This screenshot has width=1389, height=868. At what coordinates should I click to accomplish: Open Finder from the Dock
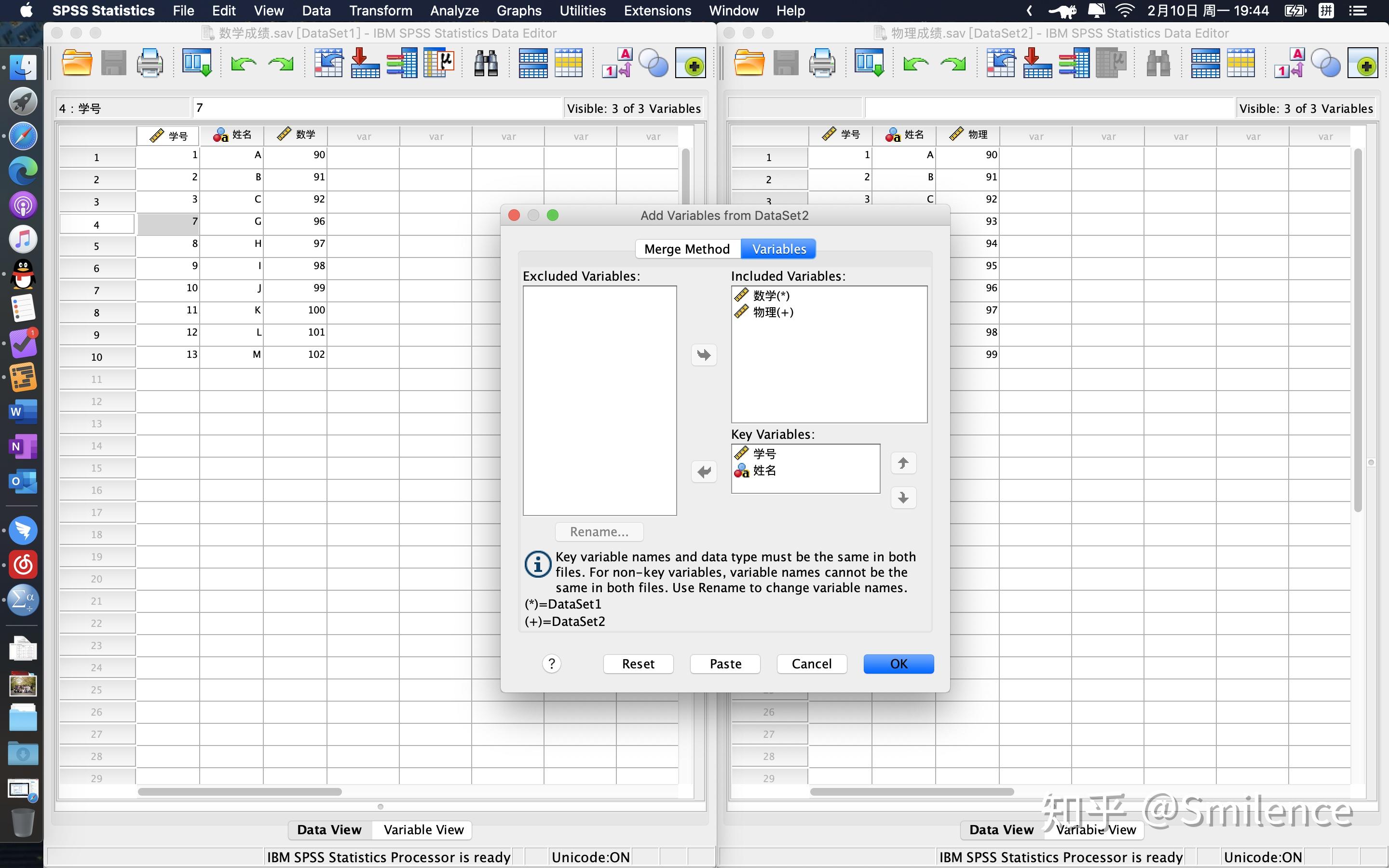[x=23, y=67]
